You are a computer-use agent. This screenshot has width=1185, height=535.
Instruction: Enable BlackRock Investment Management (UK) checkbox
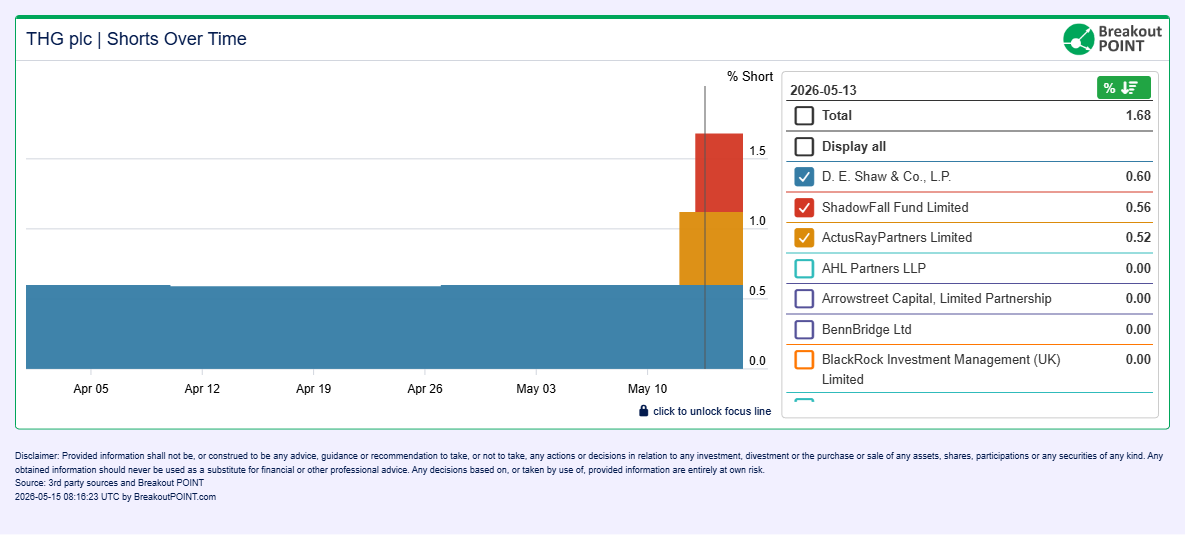click(x=804, y=360)
